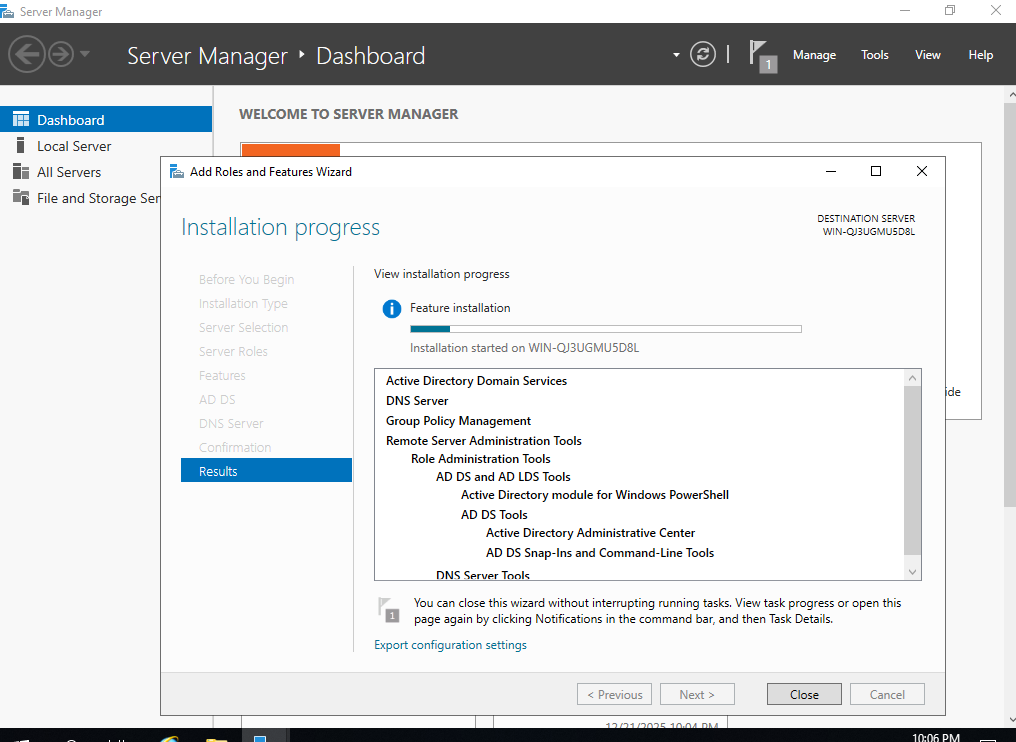Click the AD DS wizard step
The image size is (1016, 742).
tap(217, 399)
